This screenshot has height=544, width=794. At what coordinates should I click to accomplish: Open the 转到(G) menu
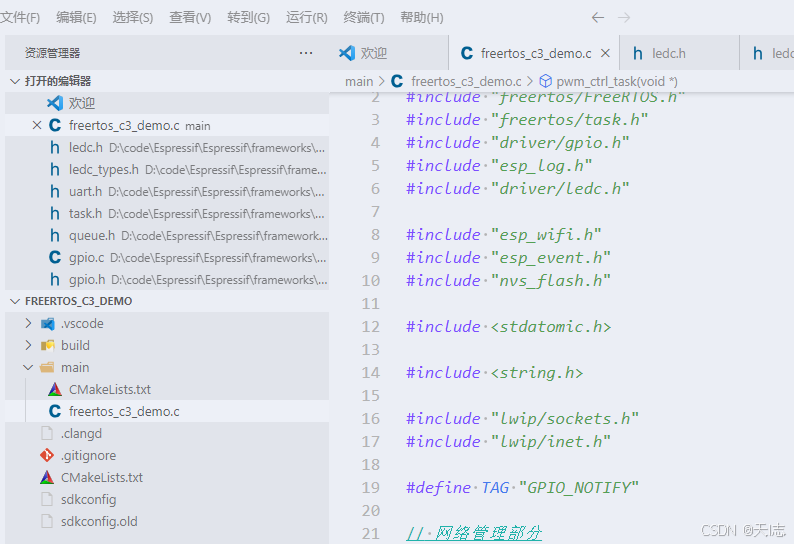(248, 18)
